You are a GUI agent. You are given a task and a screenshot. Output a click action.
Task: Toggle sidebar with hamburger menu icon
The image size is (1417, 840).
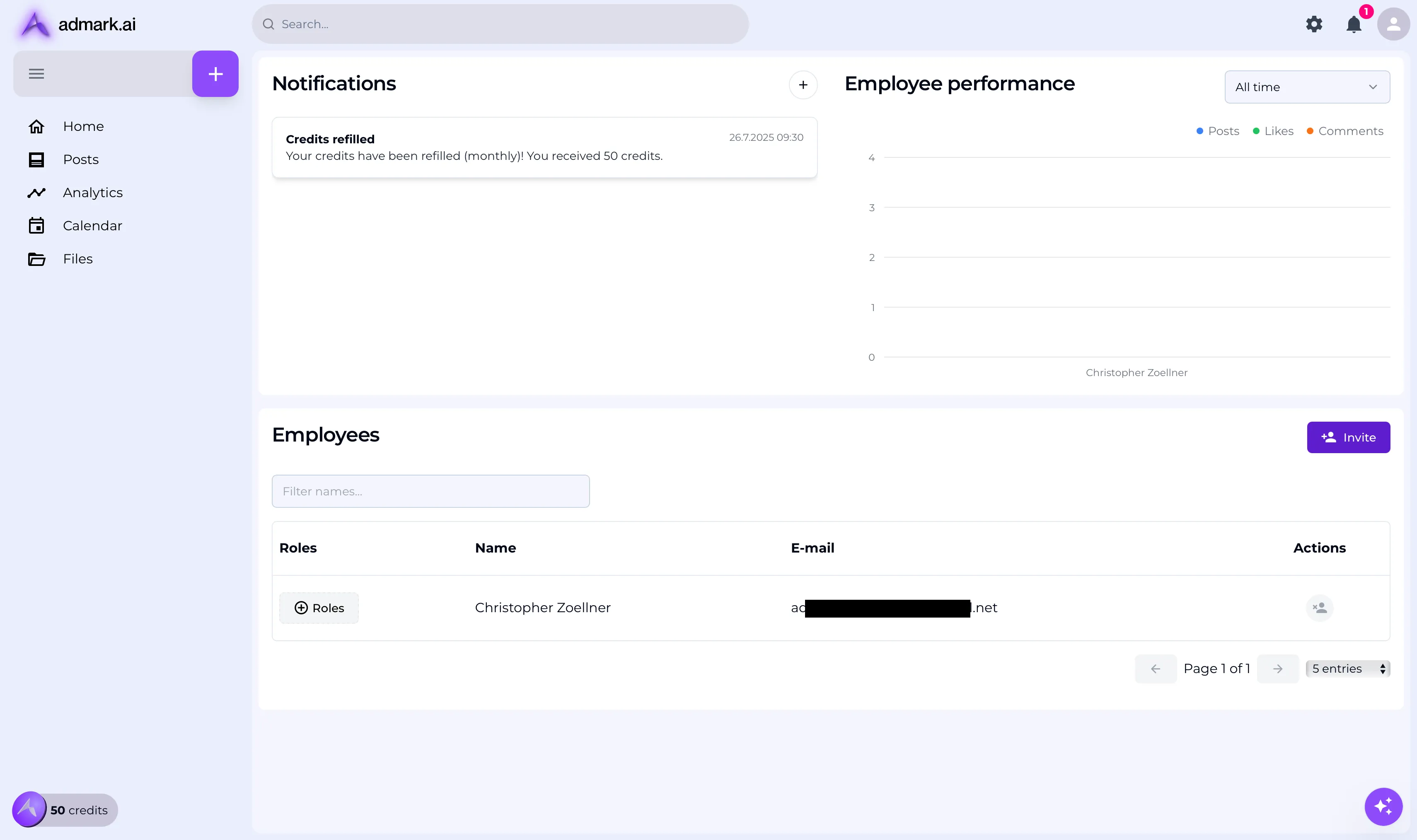(36, 74)
